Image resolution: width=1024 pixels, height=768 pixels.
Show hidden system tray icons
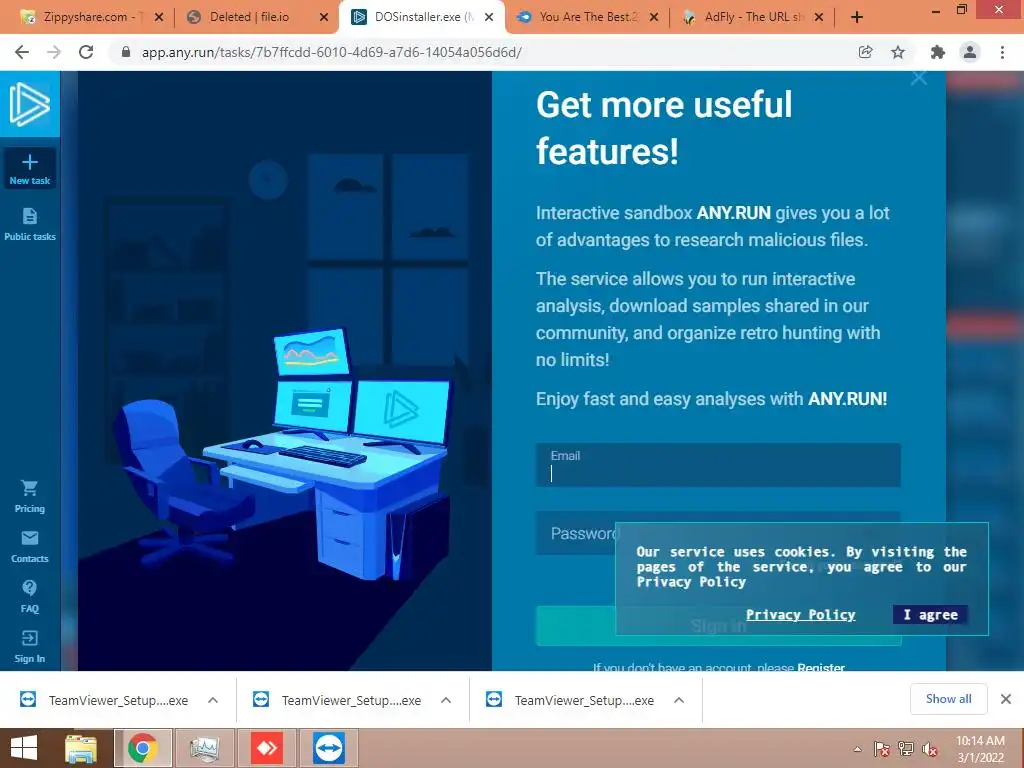point(857,749)
